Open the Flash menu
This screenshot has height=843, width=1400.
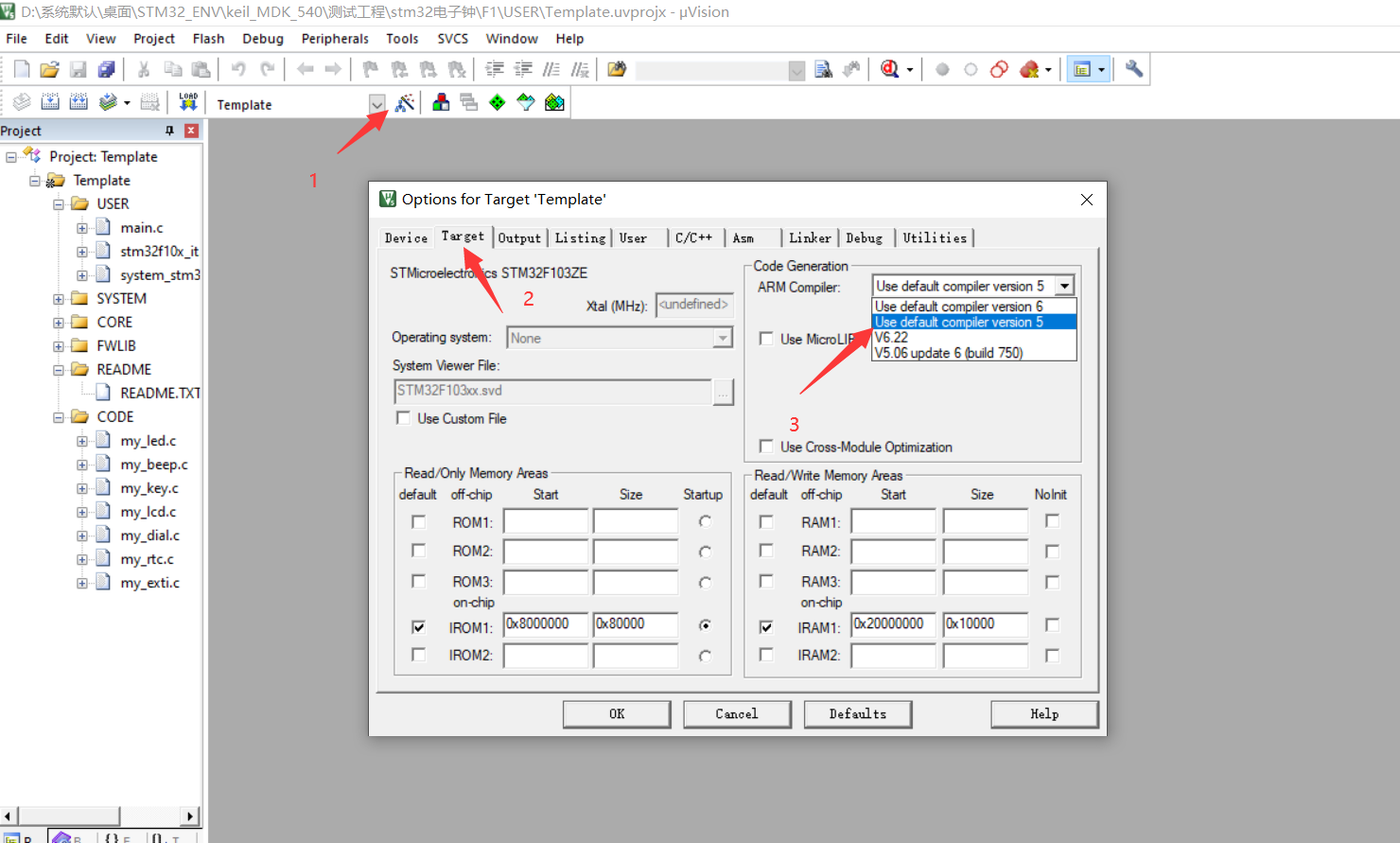tap(208, 39)
